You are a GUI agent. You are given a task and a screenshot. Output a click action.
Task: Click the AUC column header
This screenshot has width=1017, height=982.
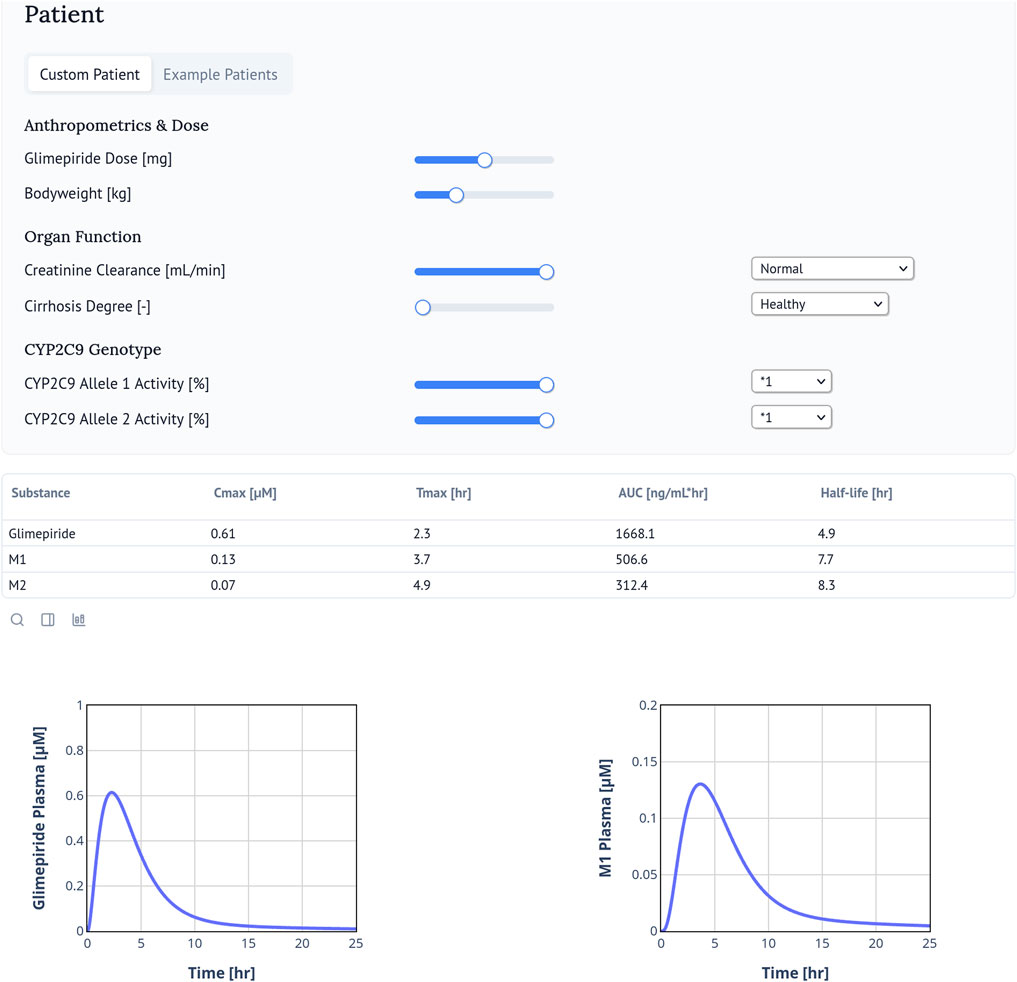click(x=663, y=493)
